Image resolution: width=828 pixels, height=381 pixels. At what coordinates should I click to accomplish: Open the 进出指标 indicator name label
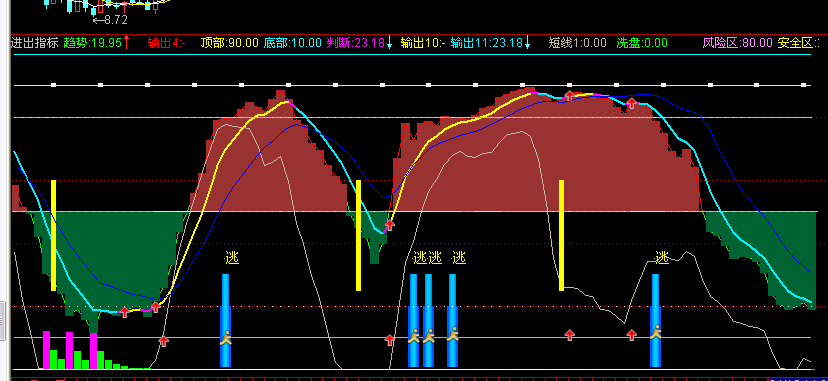coord(34,43)
